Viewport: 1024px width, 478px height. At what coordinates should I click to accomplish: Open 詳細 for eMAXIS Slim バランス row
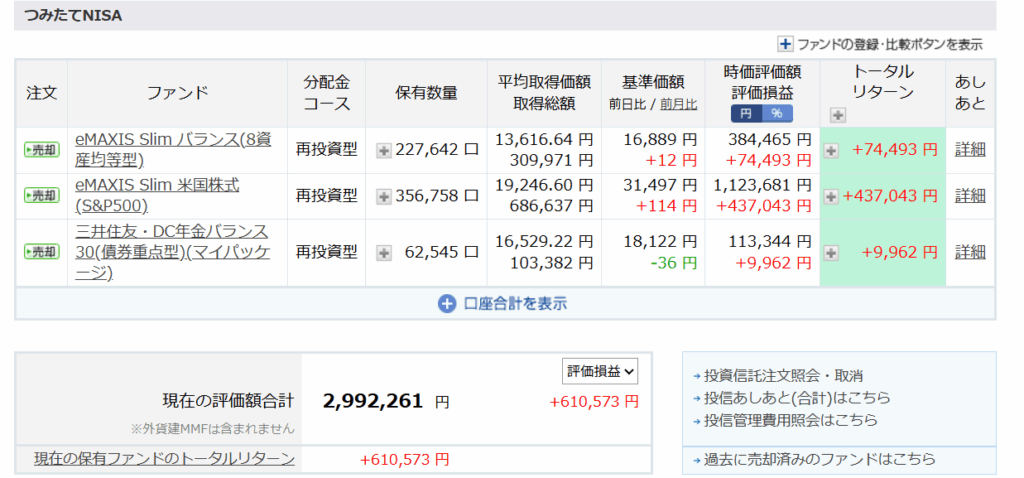pos(970,150)
